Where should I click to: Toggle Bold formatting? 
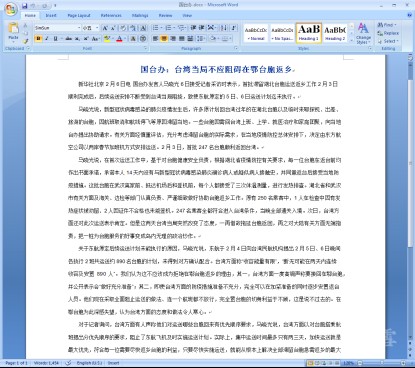(x=38, y=39)
